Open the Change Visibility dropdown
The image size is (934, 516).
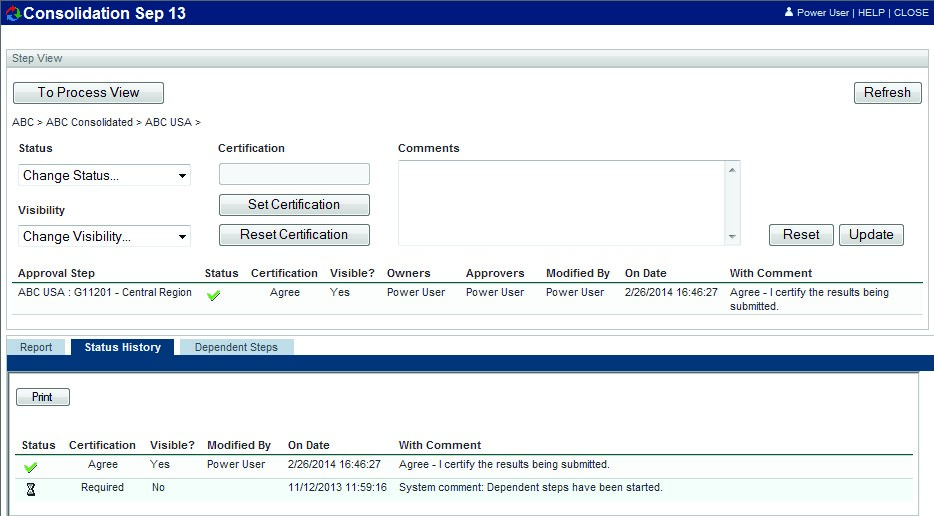click(104, 237)
